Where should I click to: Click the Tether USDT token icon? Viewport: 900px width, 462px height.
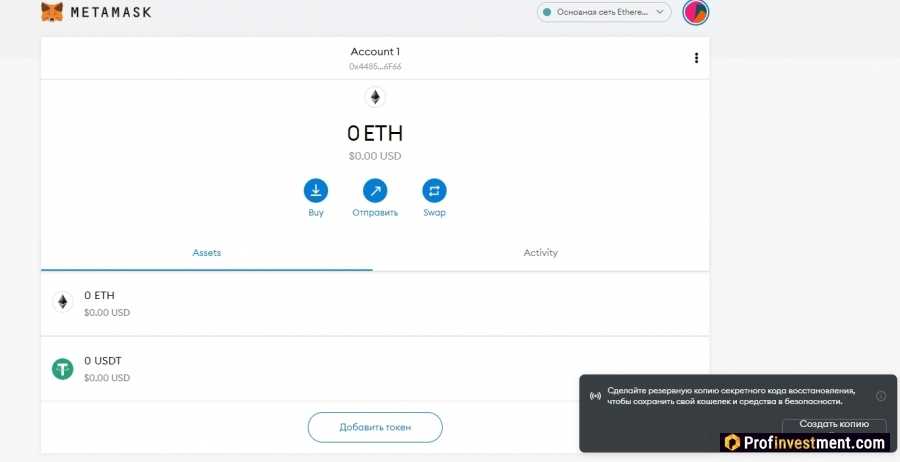pyautogui.click(x=63, y=368)
